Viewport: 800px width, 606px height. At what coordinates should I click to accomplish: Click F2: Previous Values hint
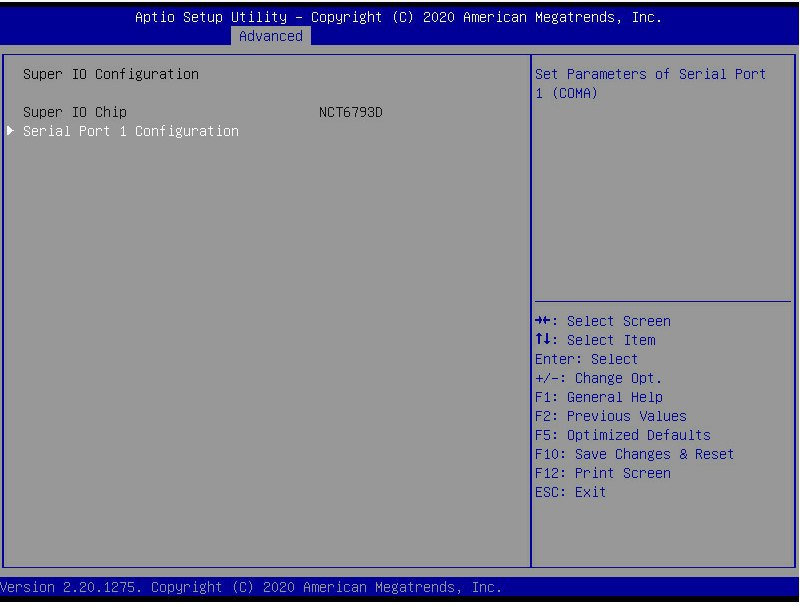tap(611, 416)
